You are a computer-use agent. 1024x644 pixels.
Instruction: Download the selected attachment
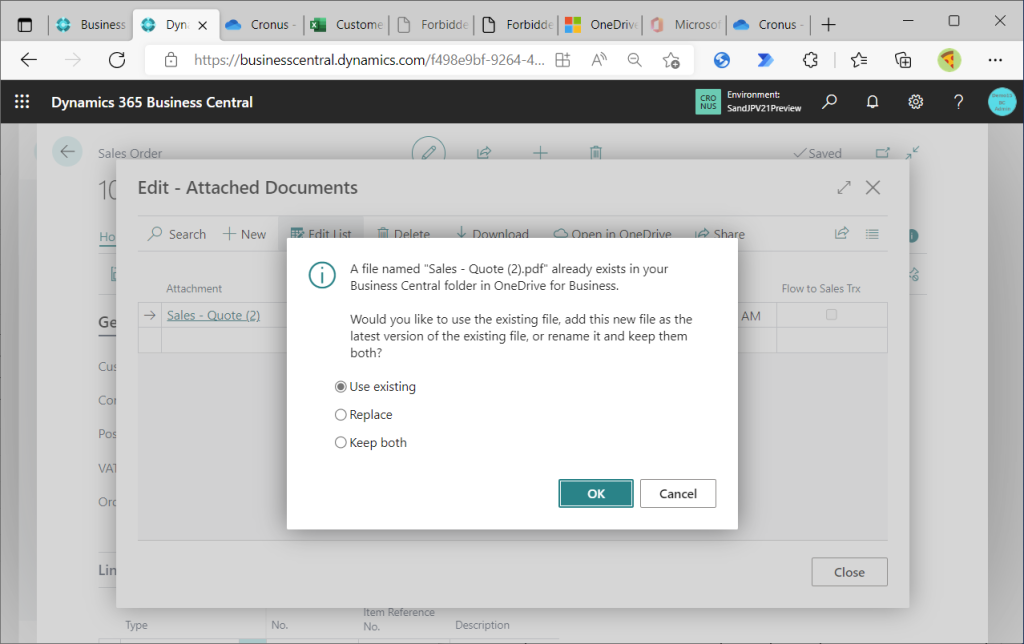[492, 234]
